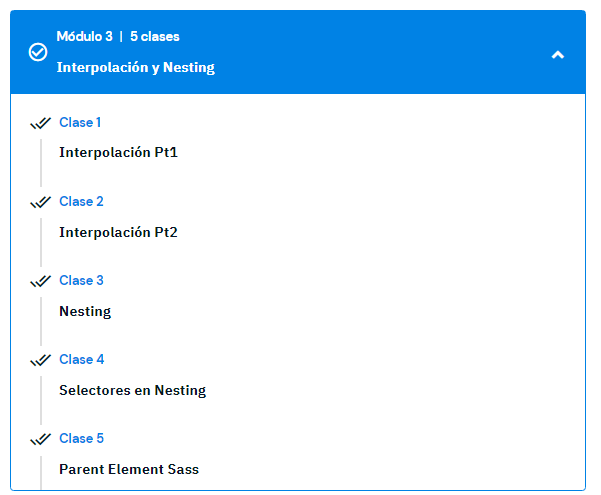Open the Clase 1 link
The image size is (601, 495).
pyautogui.click(x=80, y=123)
